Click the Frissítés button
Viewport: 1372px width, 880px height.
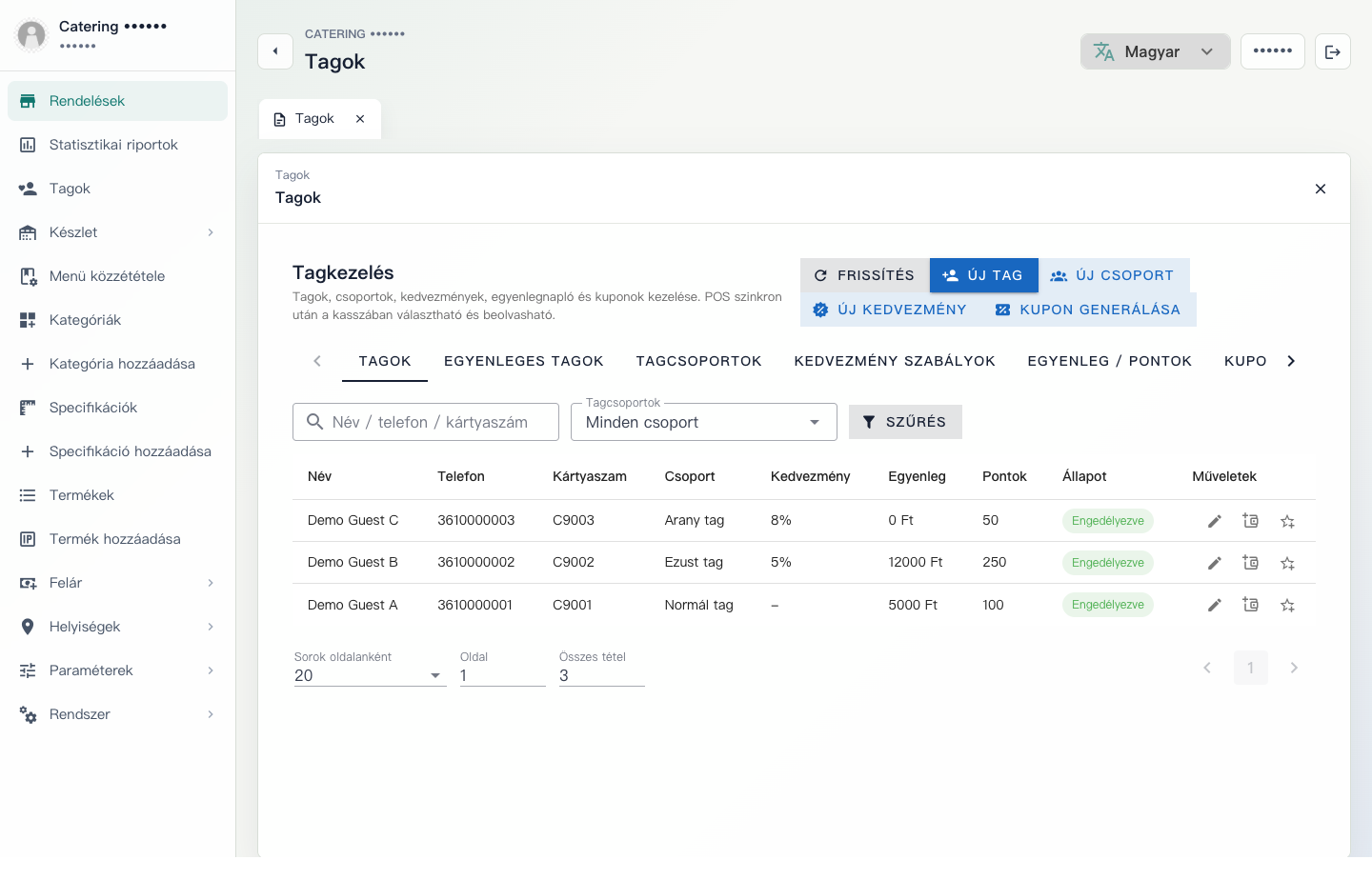865,275
